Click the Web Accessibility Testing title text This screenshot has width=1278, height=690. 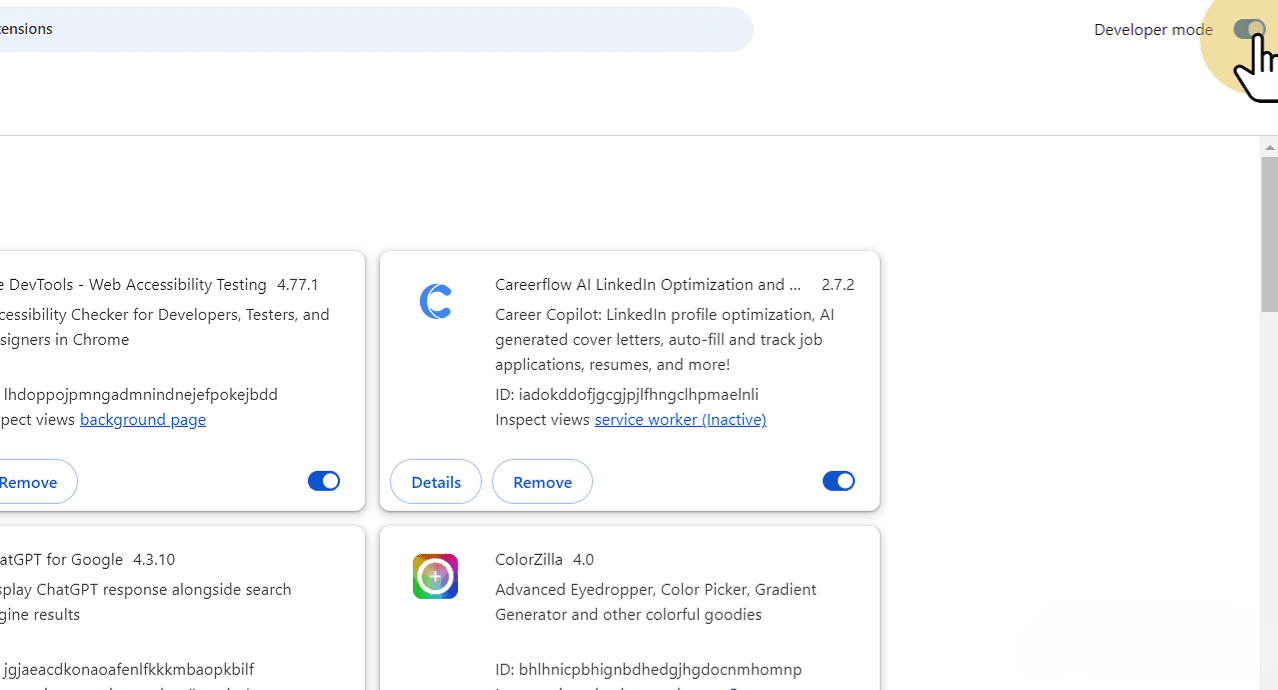(x=134, y=284)
